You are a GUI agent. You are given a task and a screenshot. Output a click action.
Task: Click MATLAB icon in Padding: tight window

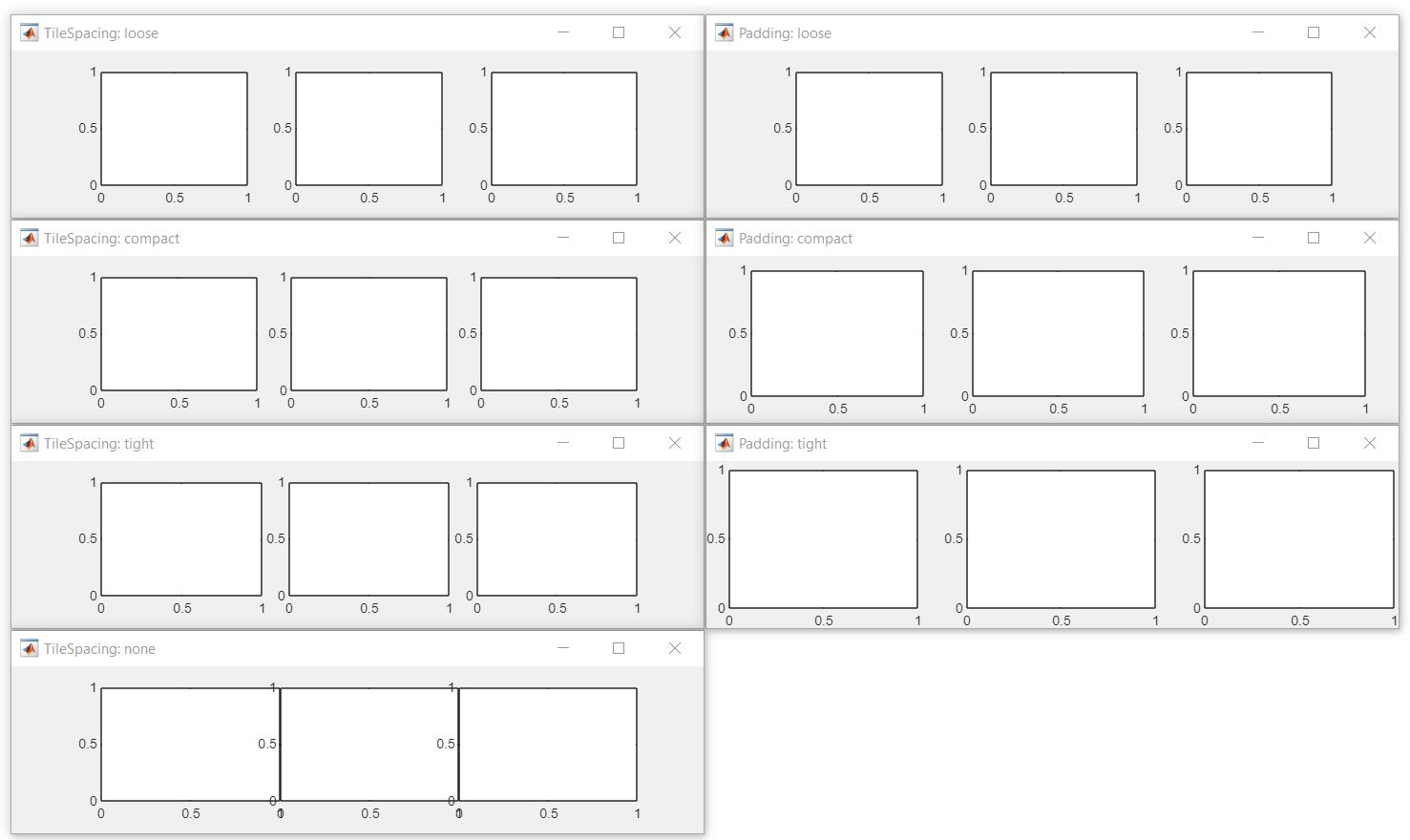[x=725, y=444]
